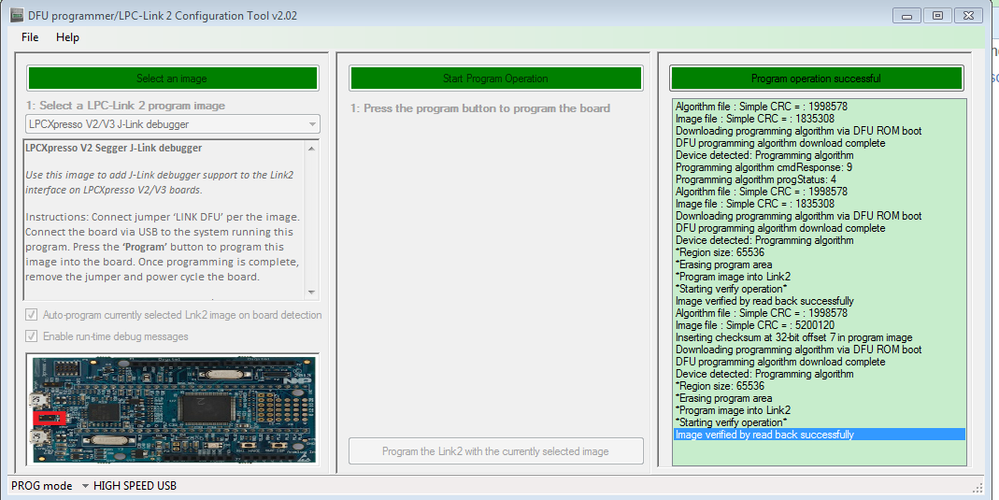This screenshot has height=500, width=999.
Task: Click the application icon in the title bar
Action: tap(17, 15)
